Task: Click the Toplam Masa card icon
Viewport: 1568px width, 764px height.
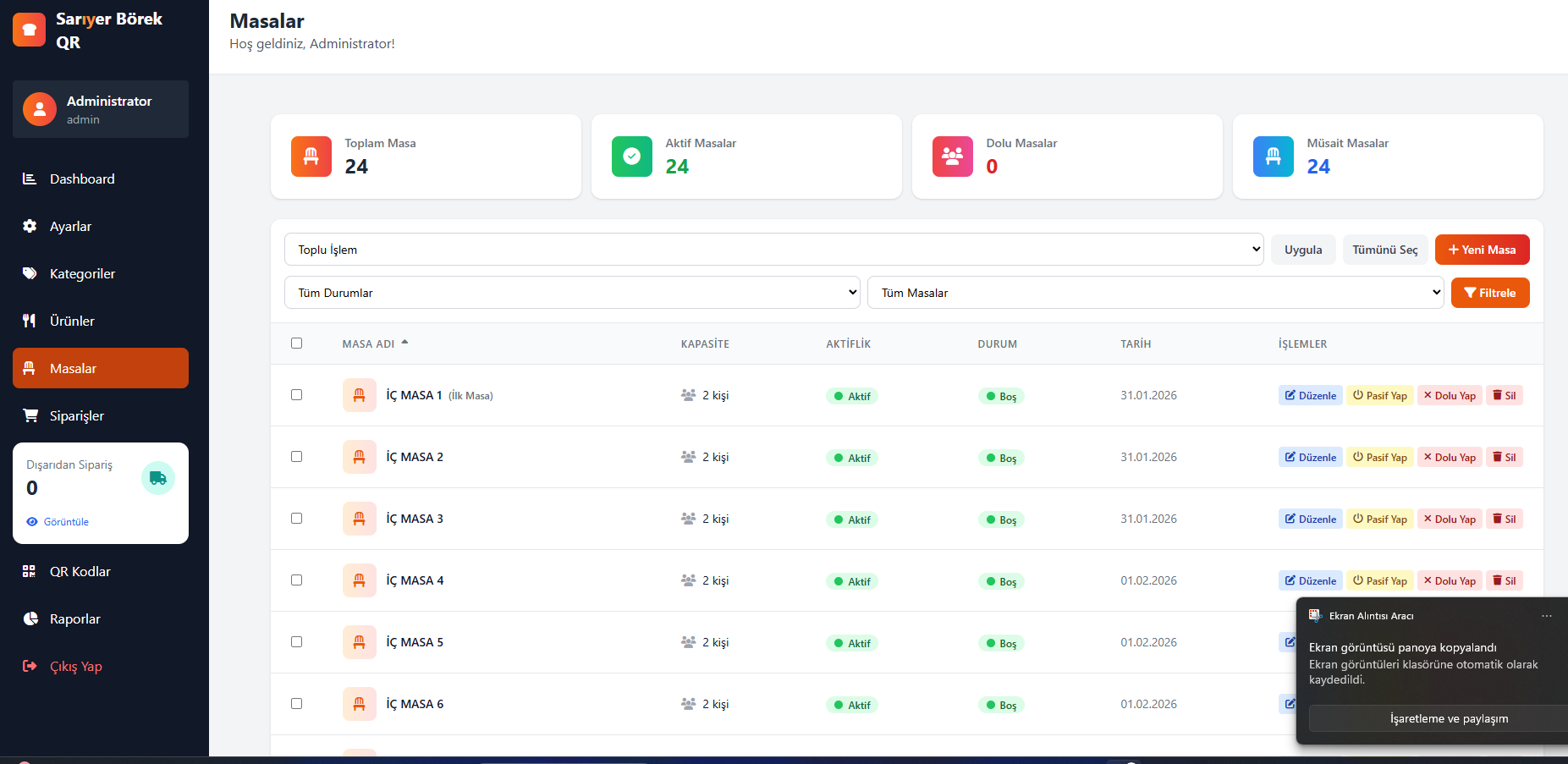Action: 311,157
